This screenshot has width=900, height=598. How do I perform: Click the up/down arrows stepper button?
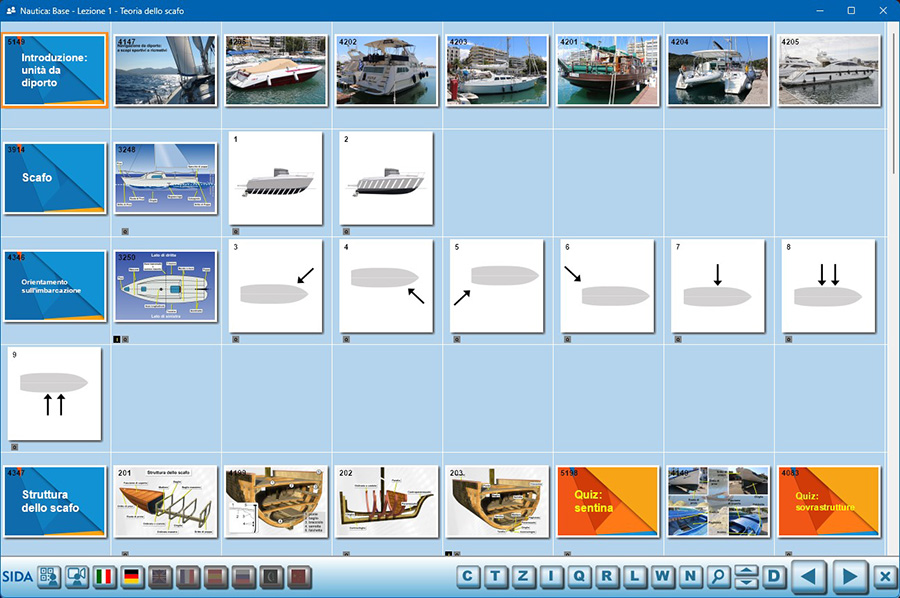[x=746, y=576]
